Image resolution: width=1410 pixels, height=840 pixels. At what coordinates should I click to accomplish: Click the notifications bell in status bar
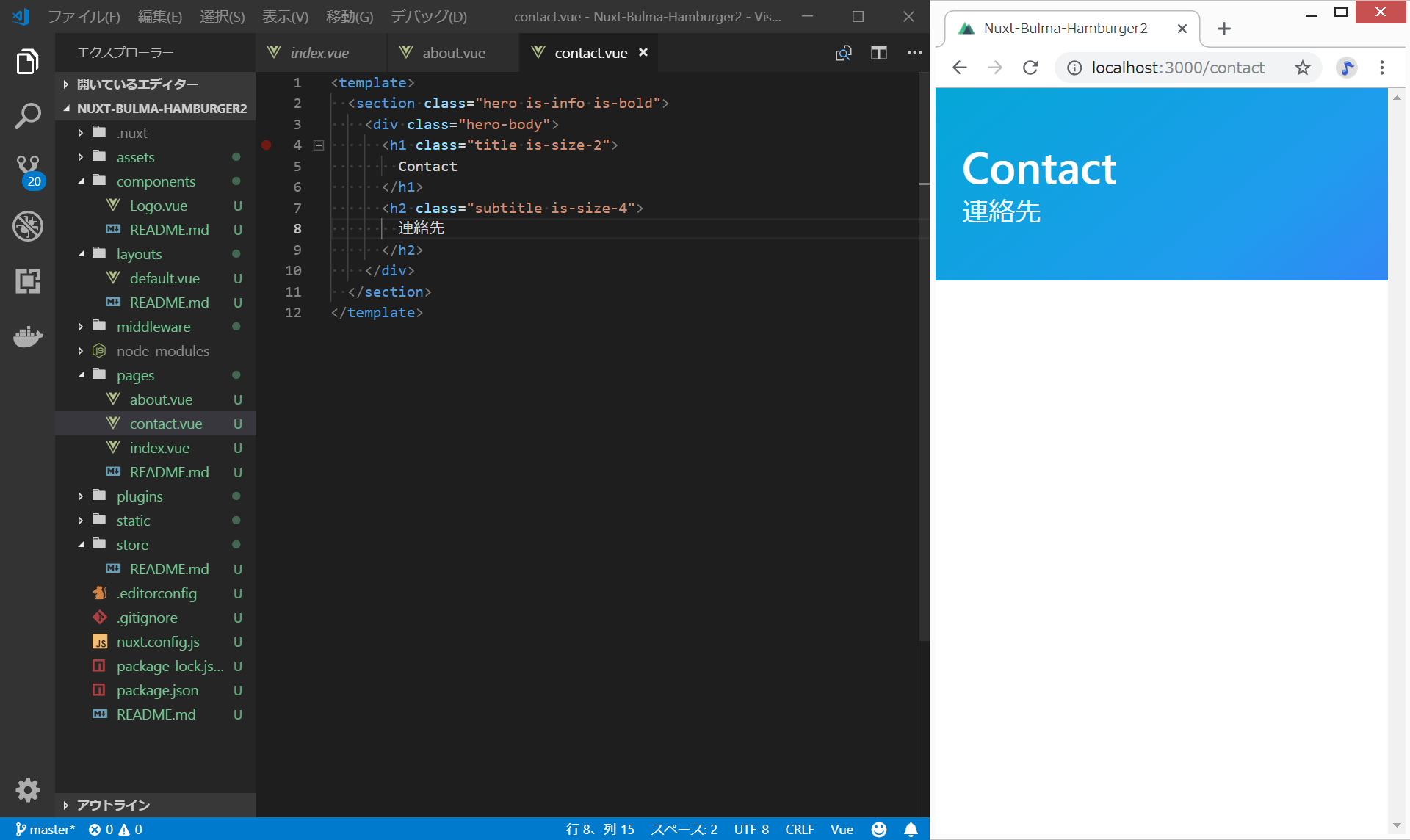911,829
